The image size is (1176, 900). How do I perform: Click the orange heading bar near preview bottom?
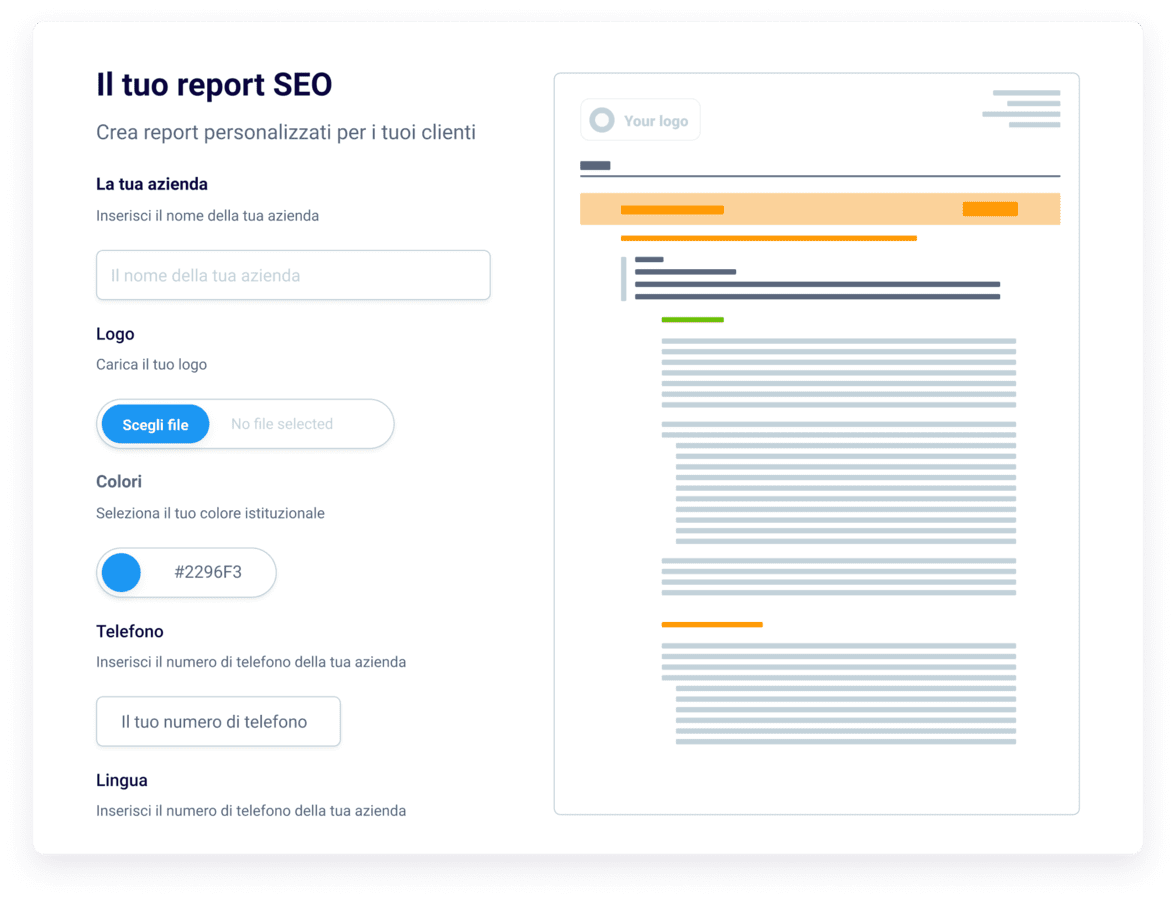[x=711, y=623]
